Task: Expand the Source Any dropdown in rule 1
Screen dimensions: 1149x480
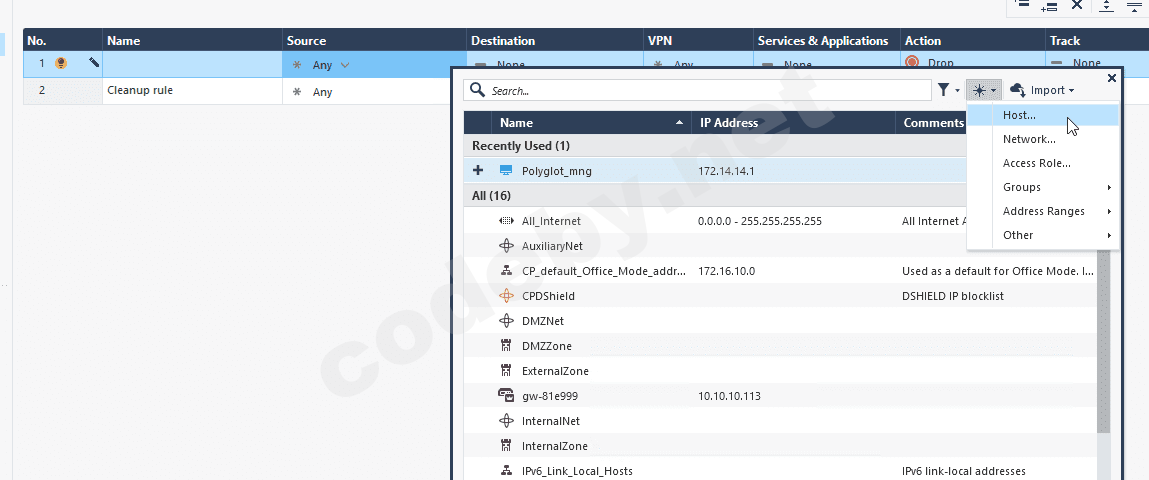Action: point(345,65)
